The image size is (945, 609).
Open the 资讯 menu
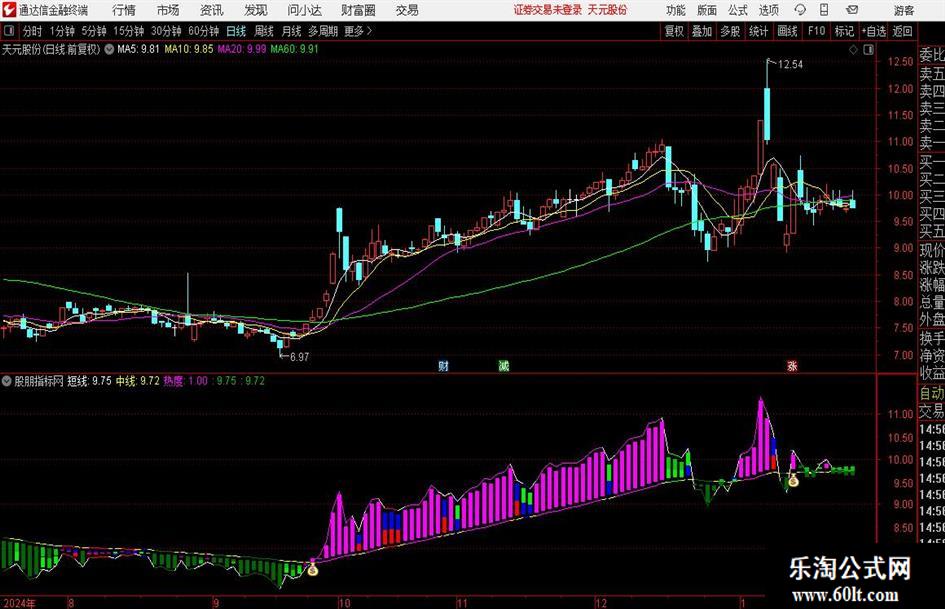[212, 10]
